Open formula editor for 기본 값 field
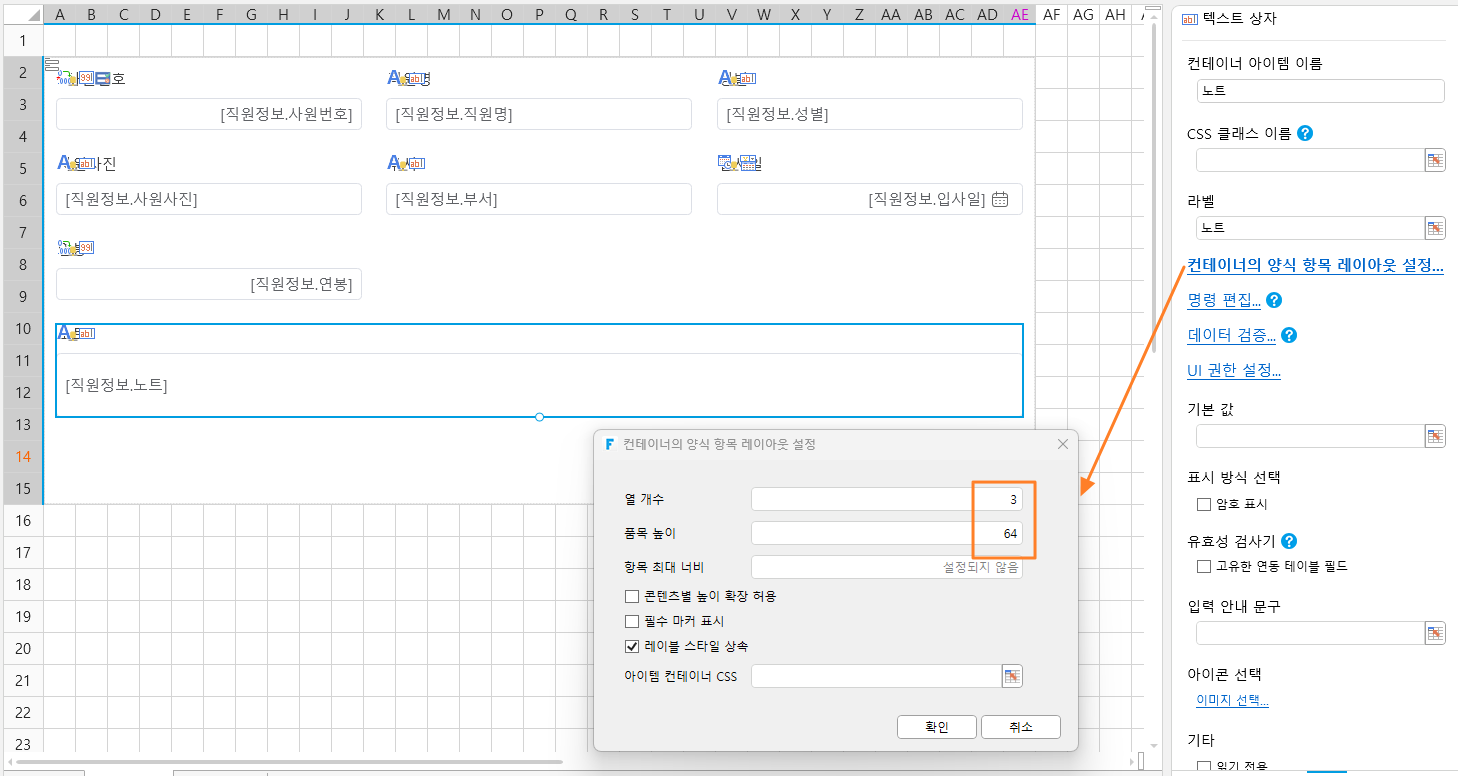This screenshot has height=776, width=1458. pyautogui.click(x=1435, y=436)
